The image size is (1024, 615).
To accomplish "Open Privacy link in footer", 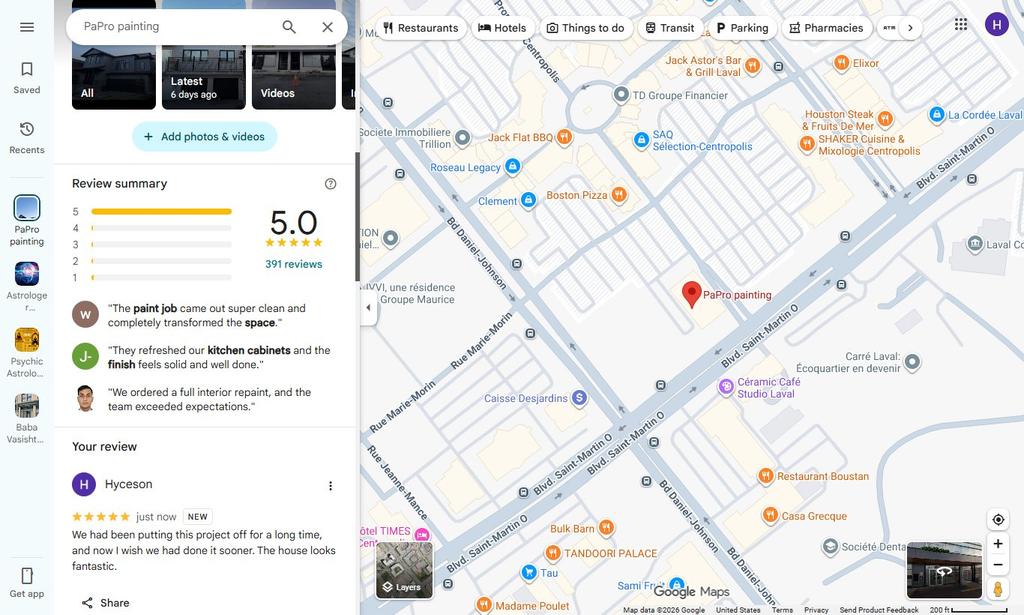I will coord(816,610).
